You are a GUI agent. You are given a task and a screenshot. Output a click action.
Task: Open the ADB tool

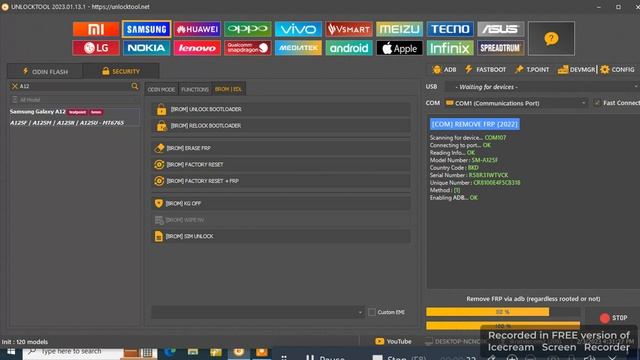[x=444, y=69]
